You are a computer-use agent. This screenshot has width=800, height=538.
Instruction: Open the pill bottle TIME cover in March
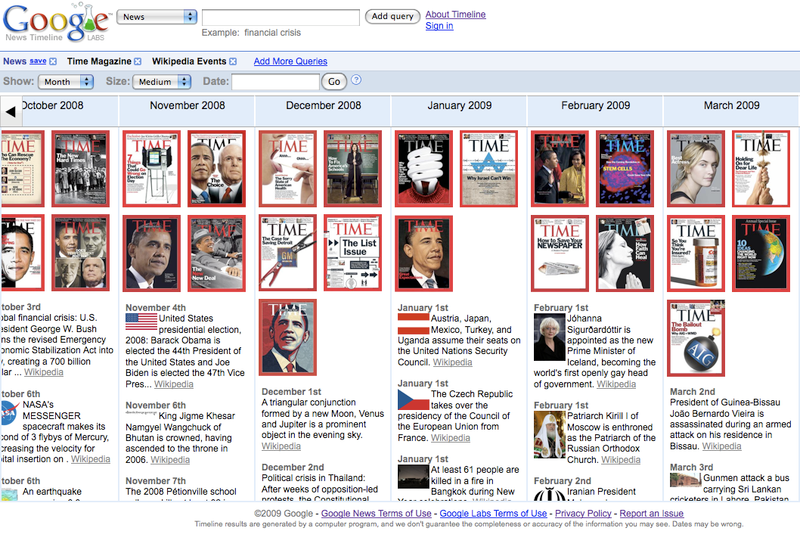696,253
